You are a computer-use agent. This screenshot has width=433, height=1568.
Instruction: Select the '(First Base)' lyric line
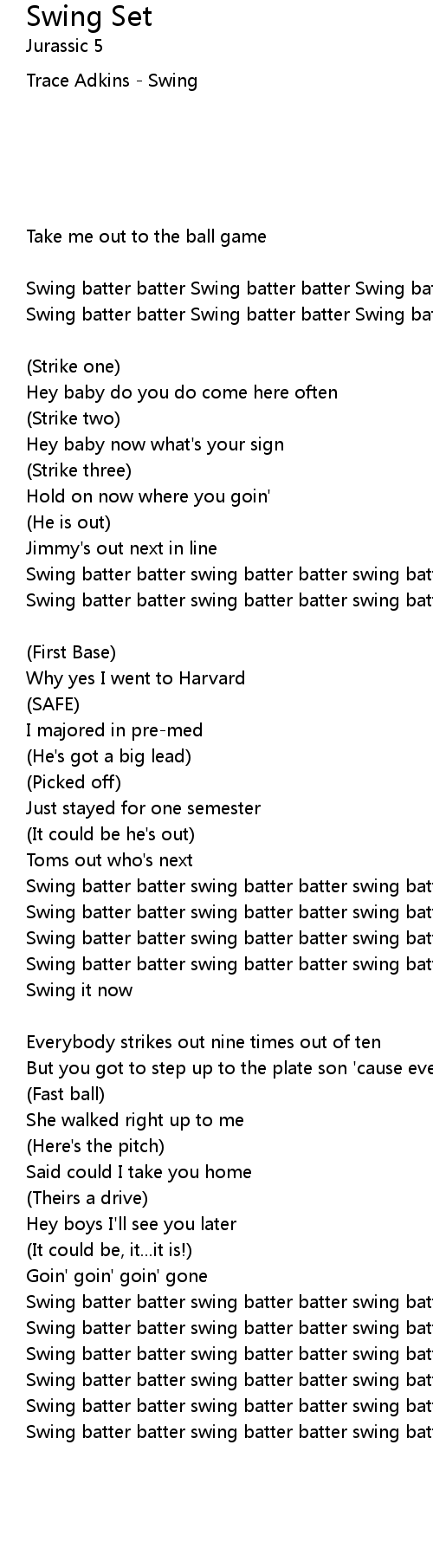[71, 652]
